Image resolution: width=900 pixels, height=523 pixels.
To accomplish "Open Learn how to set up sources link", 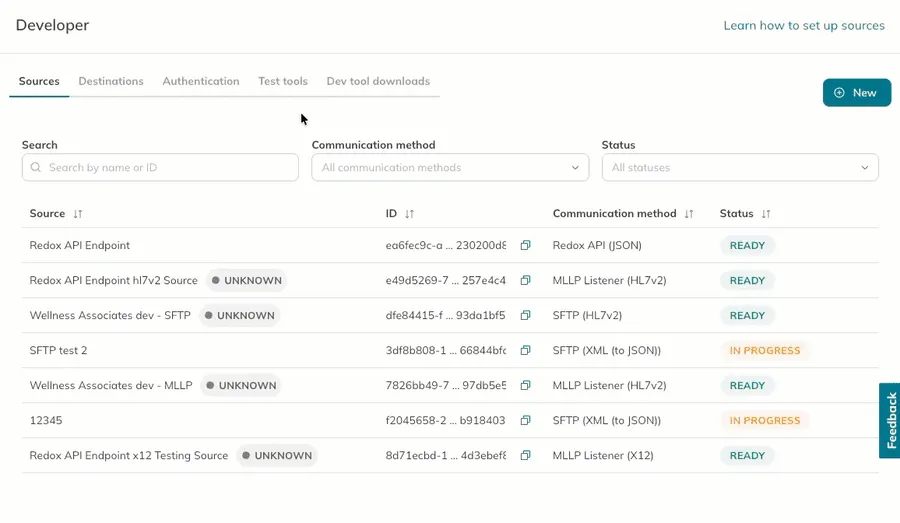I will pyautogui.click(x=804, y=25).
